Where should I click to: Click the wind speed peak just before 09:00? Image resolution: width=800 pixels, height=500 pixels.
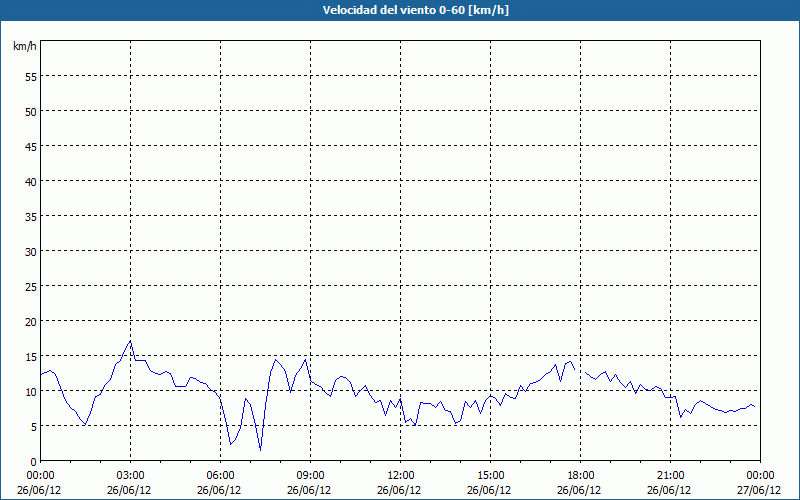[305, 360]
